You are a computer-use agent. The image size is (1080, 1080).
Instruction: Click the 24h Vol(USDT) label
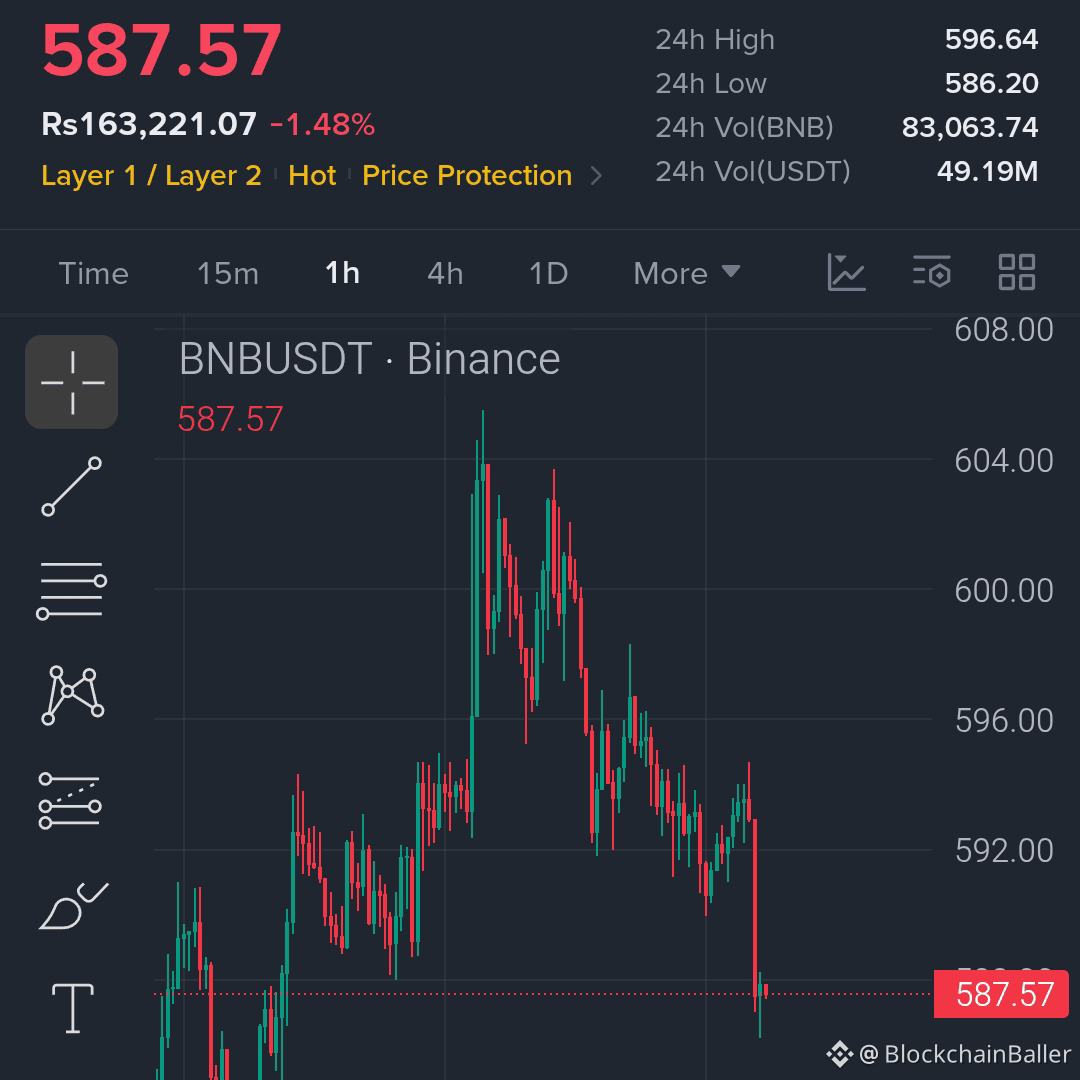pos(753,172)
